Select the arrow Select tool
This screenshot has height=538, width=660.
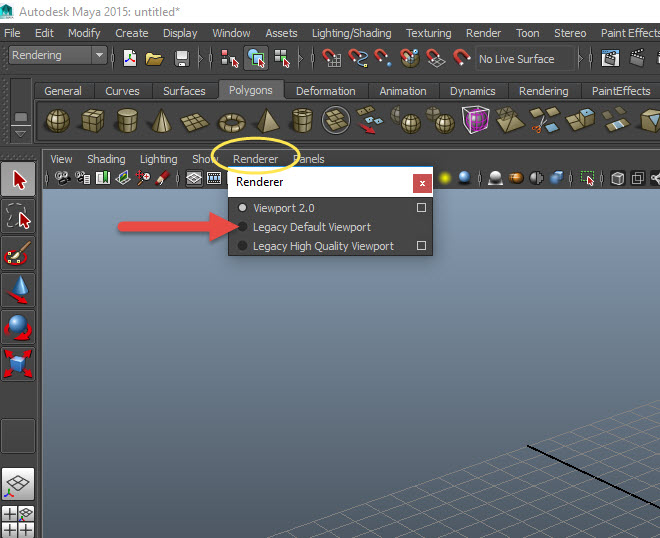tap(18, 179)
